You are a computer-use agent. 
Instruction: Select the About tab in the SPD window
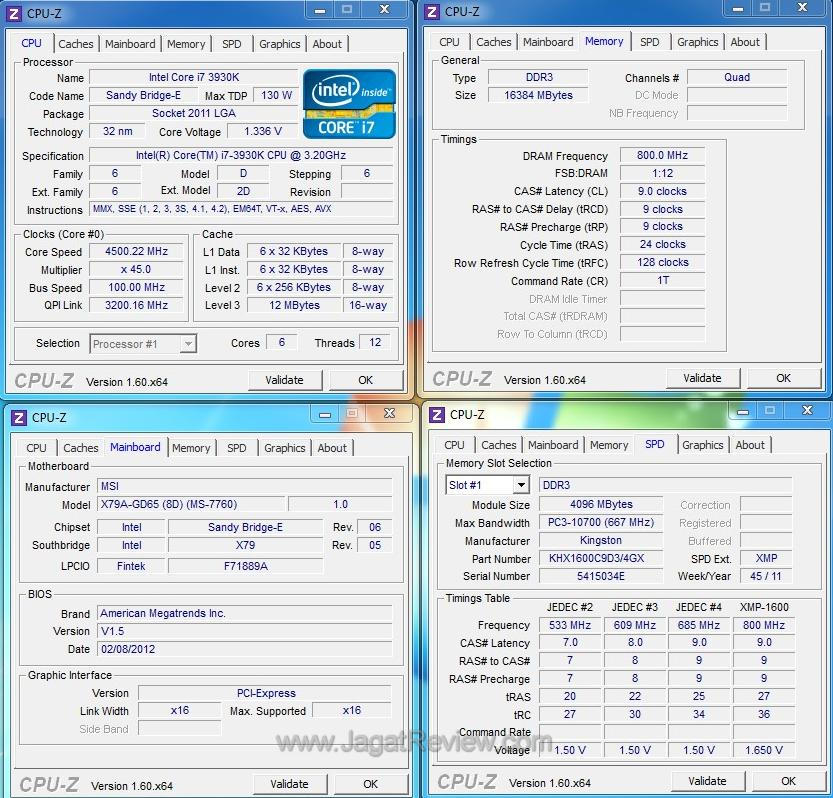click(750, 445)
